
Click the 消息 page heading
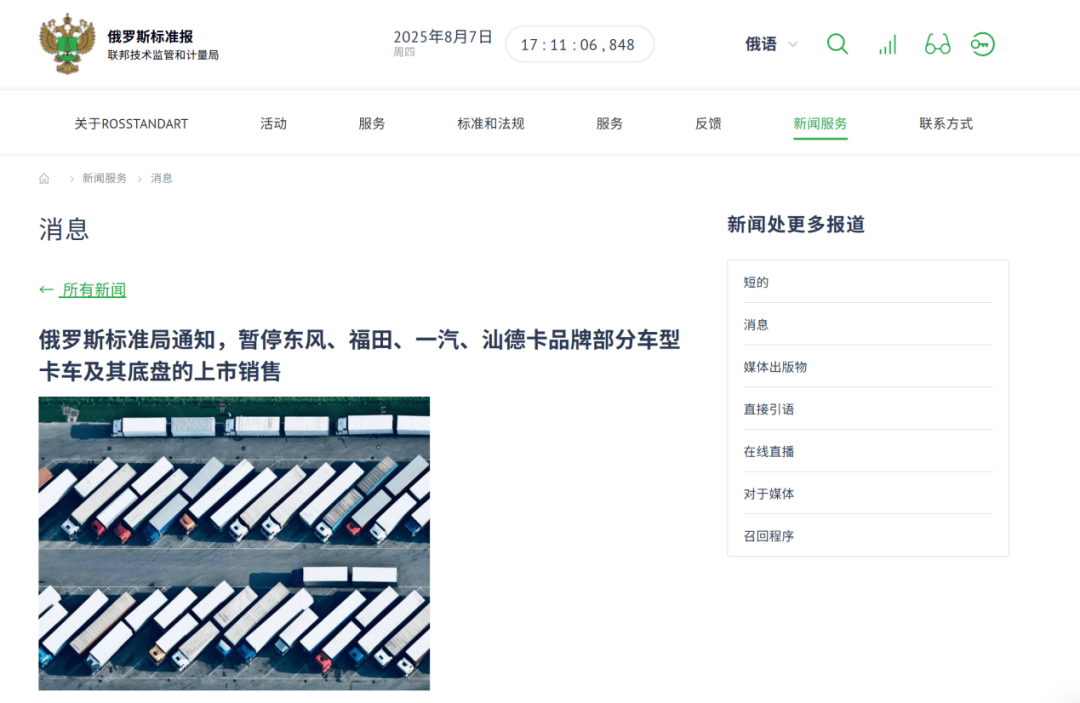pos(64,229)
